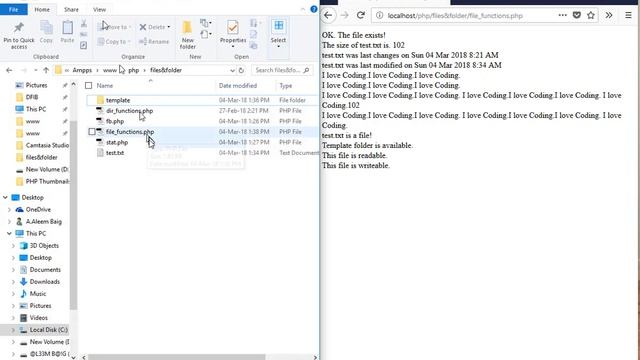Viewport: 640px width, 360px height.
Task: Toggle select-all checkbox in file list header
Action: [x=89, y=86]
